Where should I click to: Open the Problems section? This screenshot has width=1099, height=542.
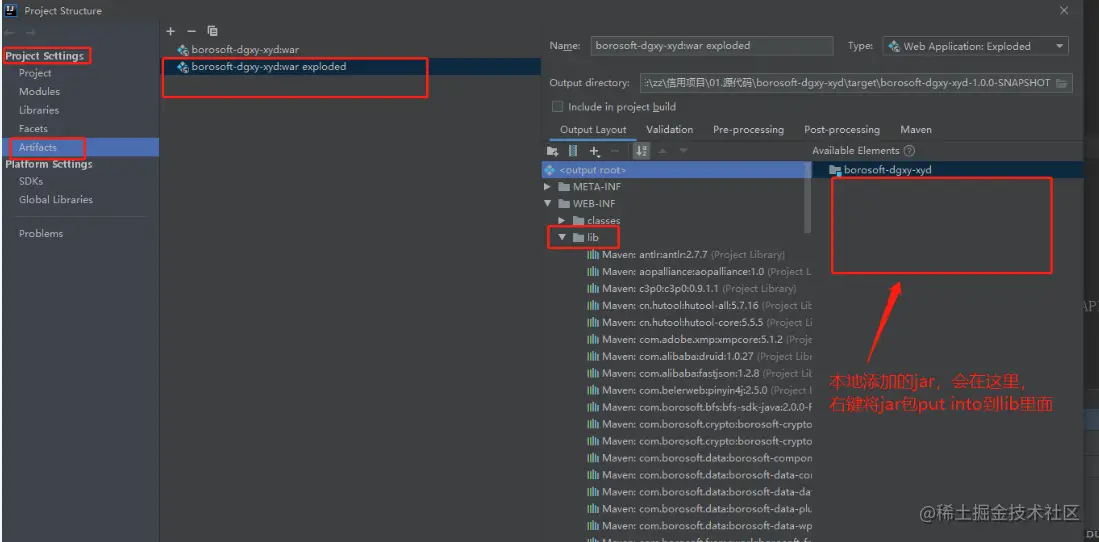pyautogui.click(x=41, y=233)
